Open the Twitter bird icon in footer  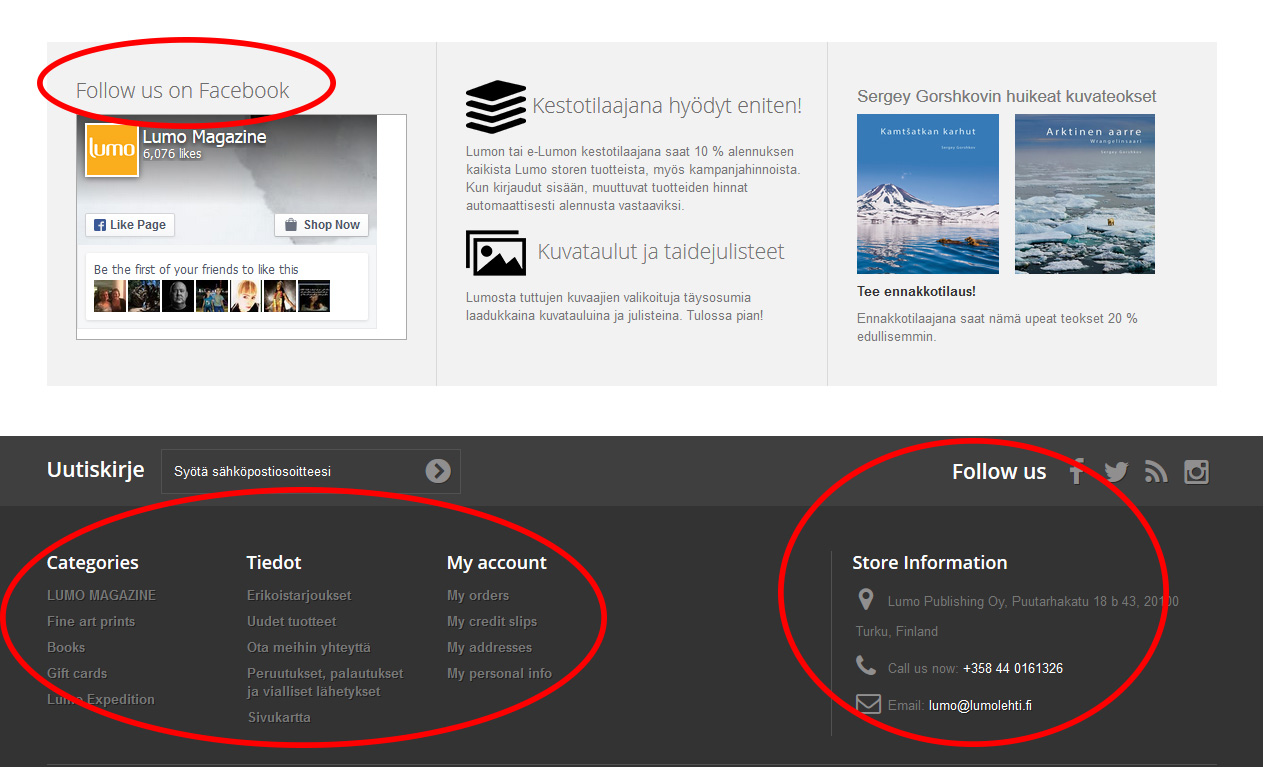(x=1116, y=472)
